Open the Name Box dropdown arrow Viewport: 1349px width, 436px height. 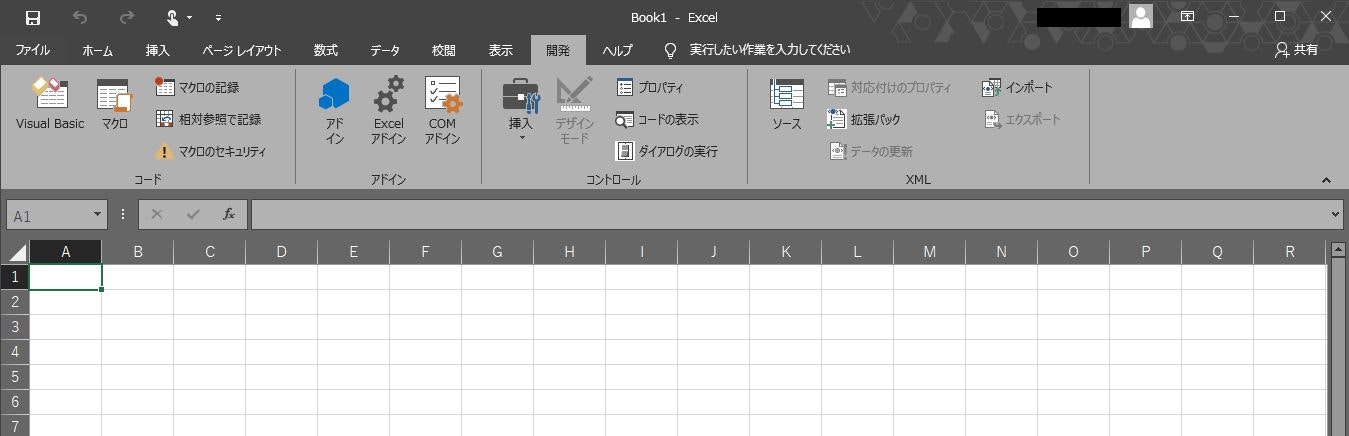[98, 214]
